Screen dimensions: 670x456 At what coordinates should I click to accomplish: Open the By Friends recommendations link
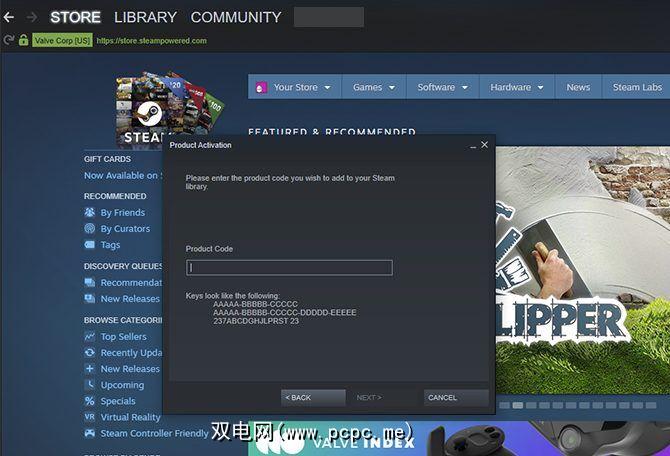coord(123,212)
